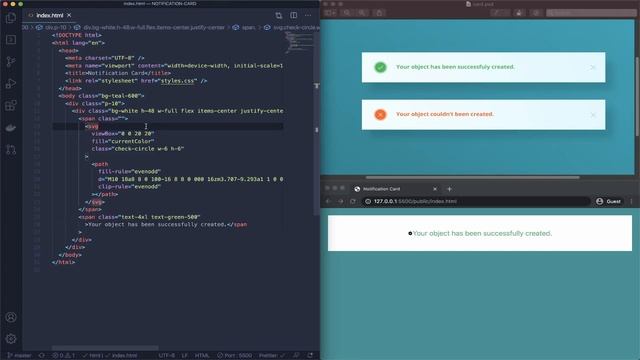The height and width of the screenshot is (360, 640).
Task: Open notifications bell in status bar
Action: (310, 356)
